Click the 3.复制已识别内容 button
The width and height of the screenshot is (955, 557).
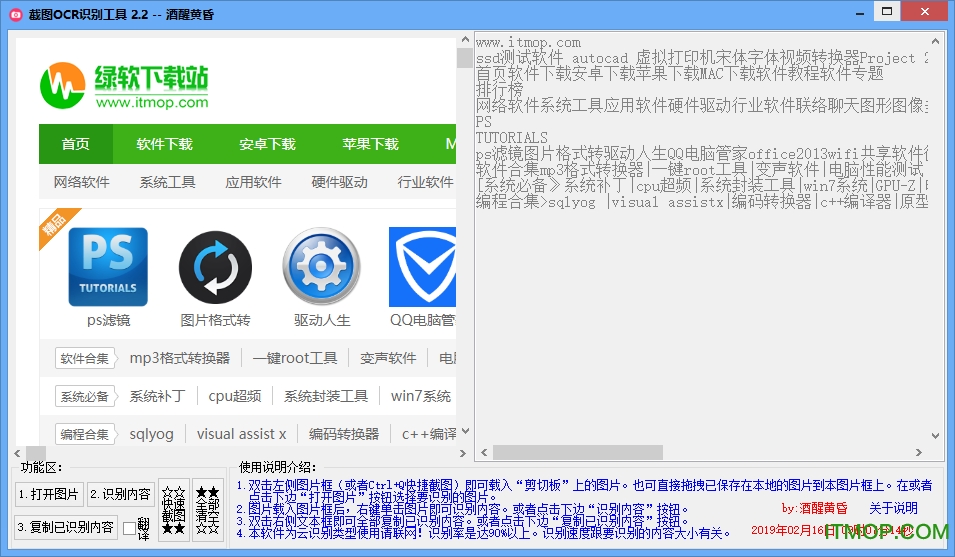coord(66,527)
